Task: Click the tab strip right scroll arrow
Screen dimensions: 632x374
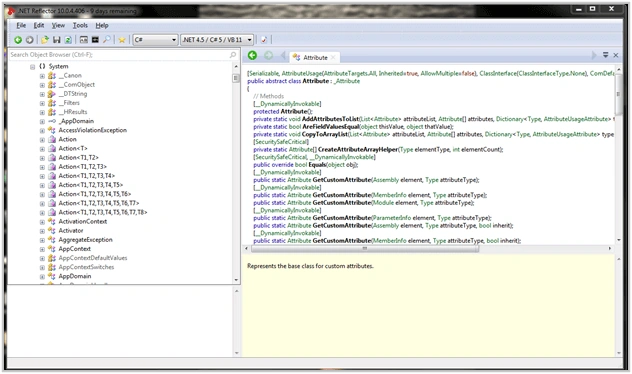Action: 594,55
